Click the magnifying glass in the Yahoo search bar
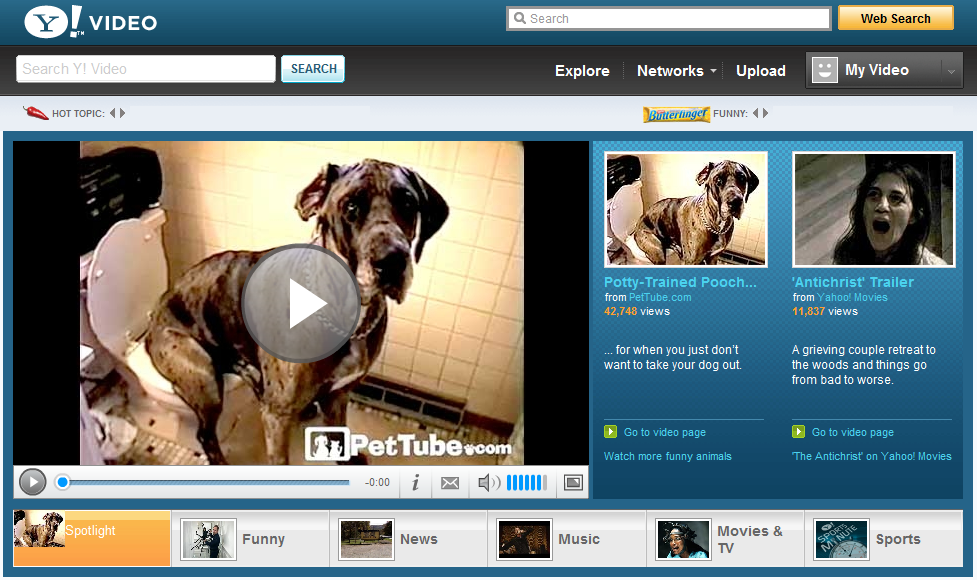Image resolution: width=977 pixels, height=580 pixels. pos(519,18)
